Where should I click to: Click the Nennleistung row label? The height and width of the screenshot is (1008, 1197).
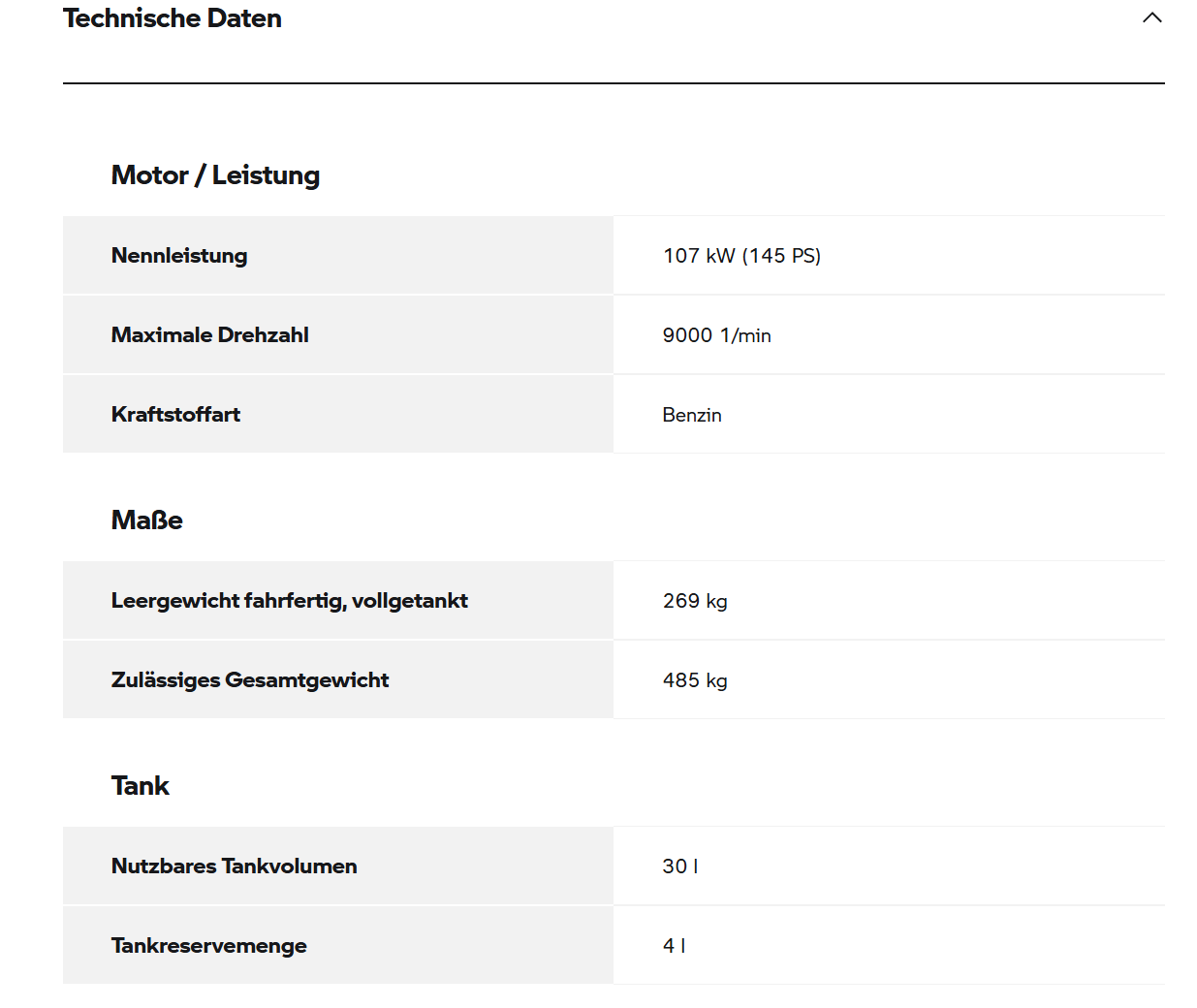(x=179, y=256)
